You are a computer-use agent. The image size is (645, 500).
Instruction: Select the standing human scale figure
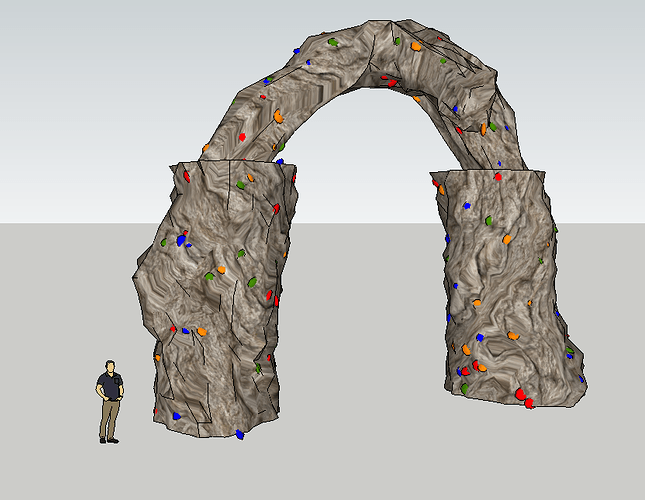pyautogui.click(x=110, y=402)
